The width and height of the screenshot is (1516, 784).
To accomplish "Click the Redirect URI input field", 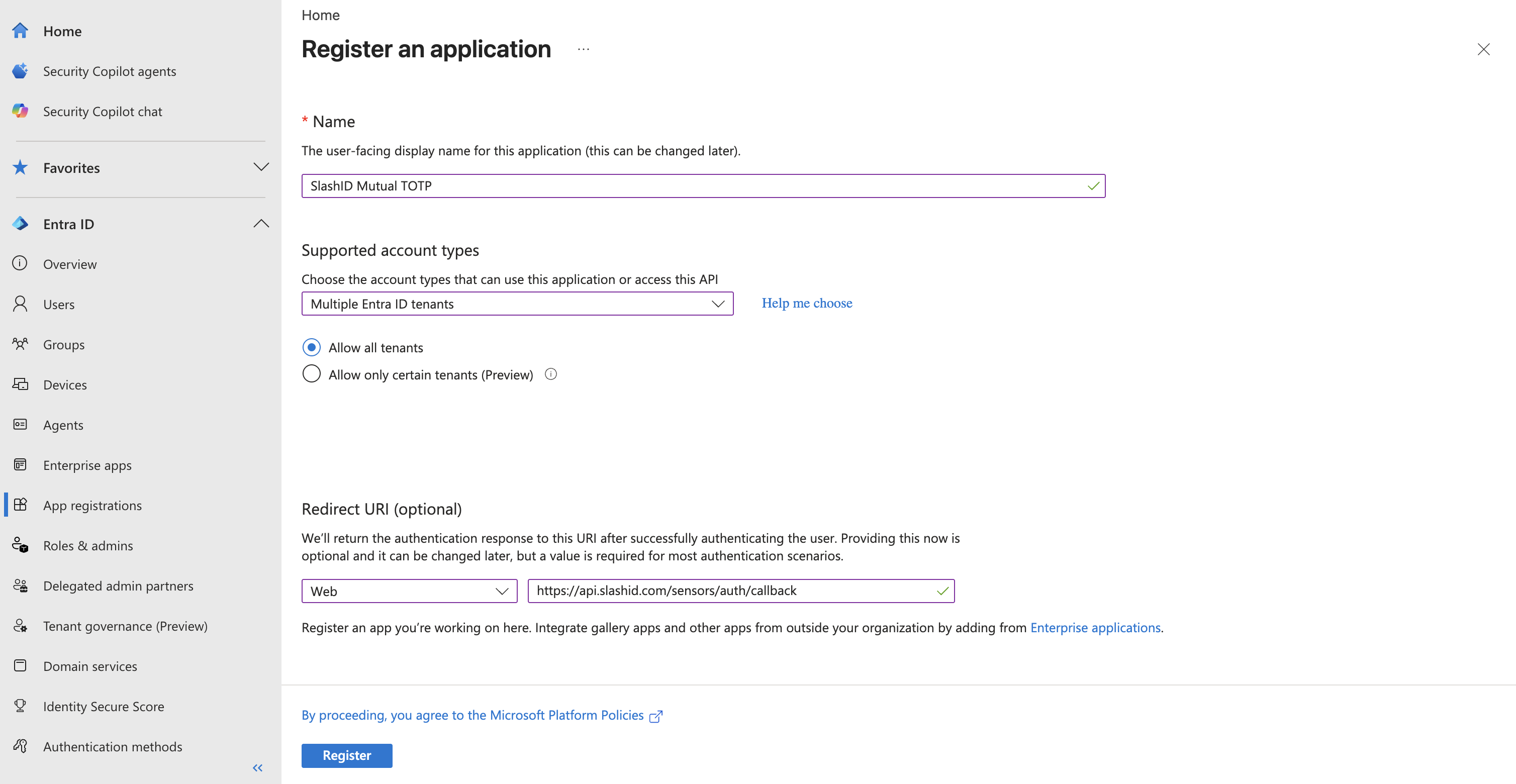I will coord(741,591).
